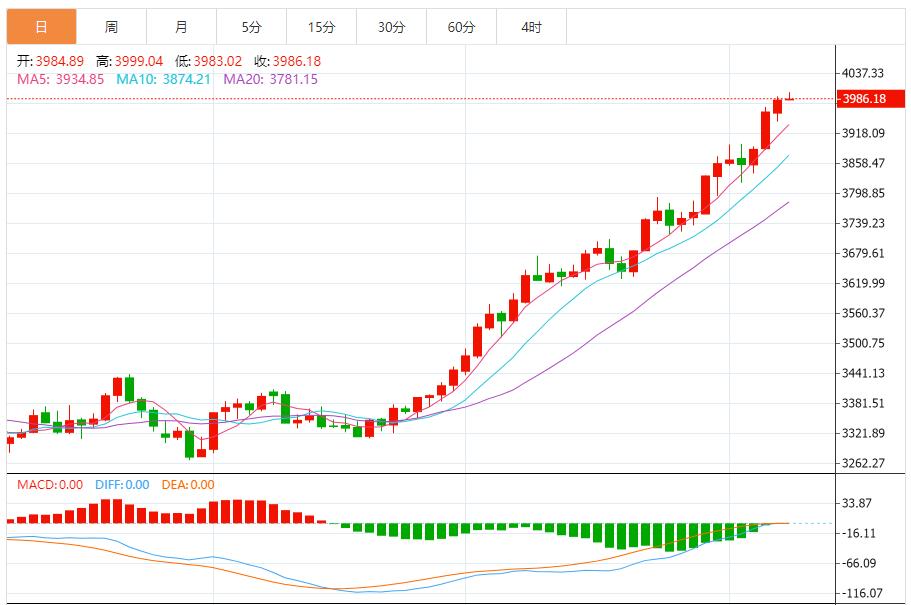Switch to the 4时 four-hour tab
The image size is (911, 605).
531,27
